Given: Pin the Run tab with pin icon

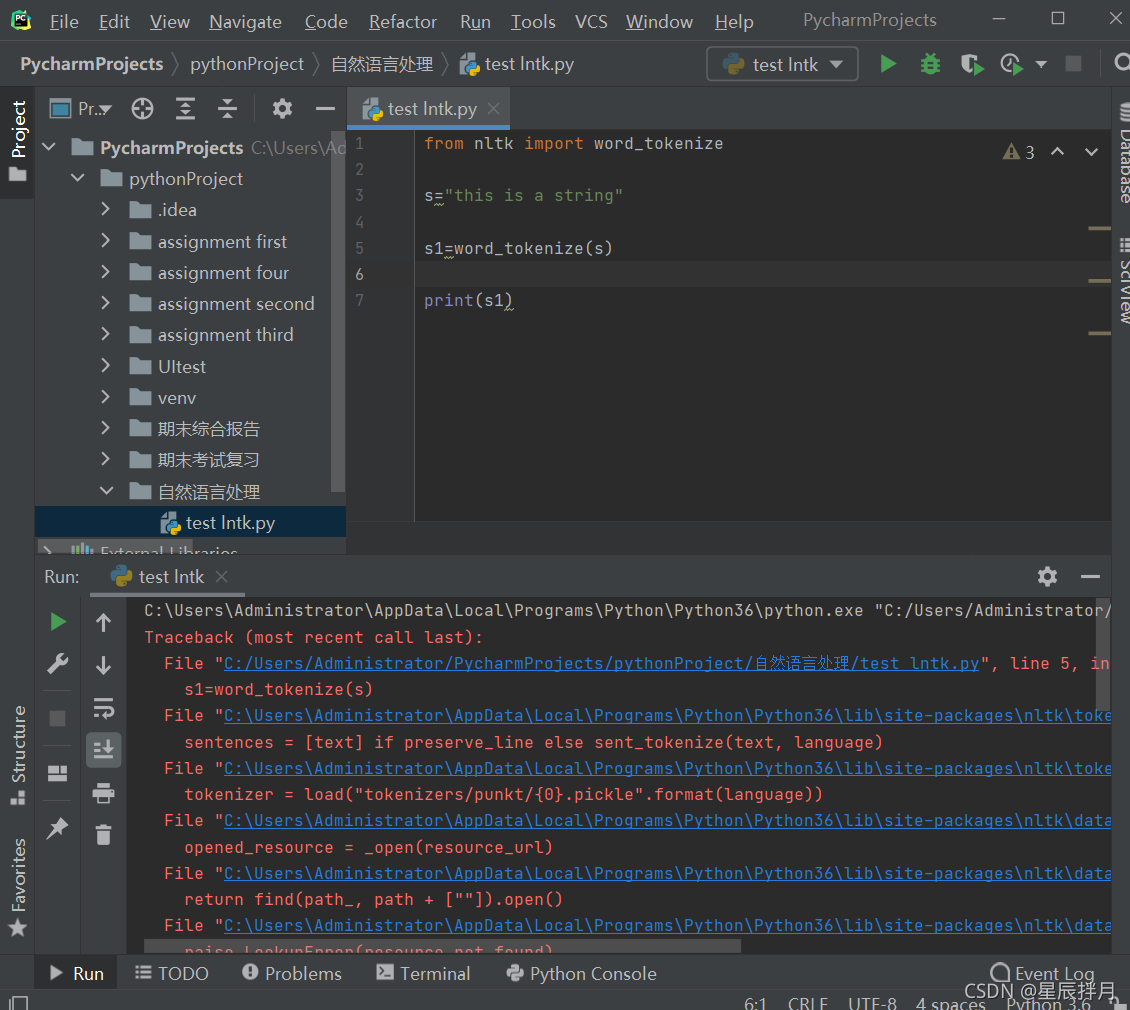Looking at the screenshot, I should click(58, 828).
